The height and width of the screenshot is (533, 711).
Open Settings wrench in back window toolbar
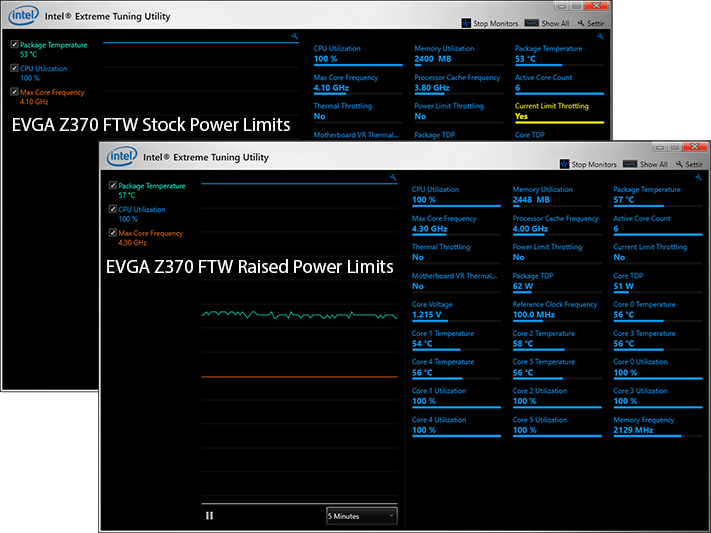click(x=581, y=23)
